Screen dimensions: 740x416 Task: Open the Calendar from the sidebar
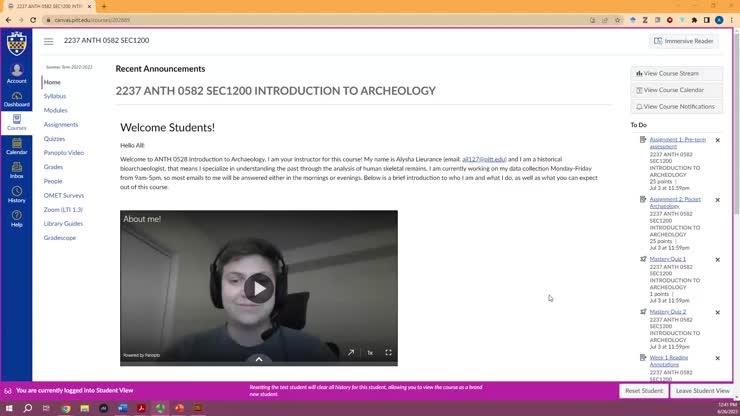[x=17, y=146]
